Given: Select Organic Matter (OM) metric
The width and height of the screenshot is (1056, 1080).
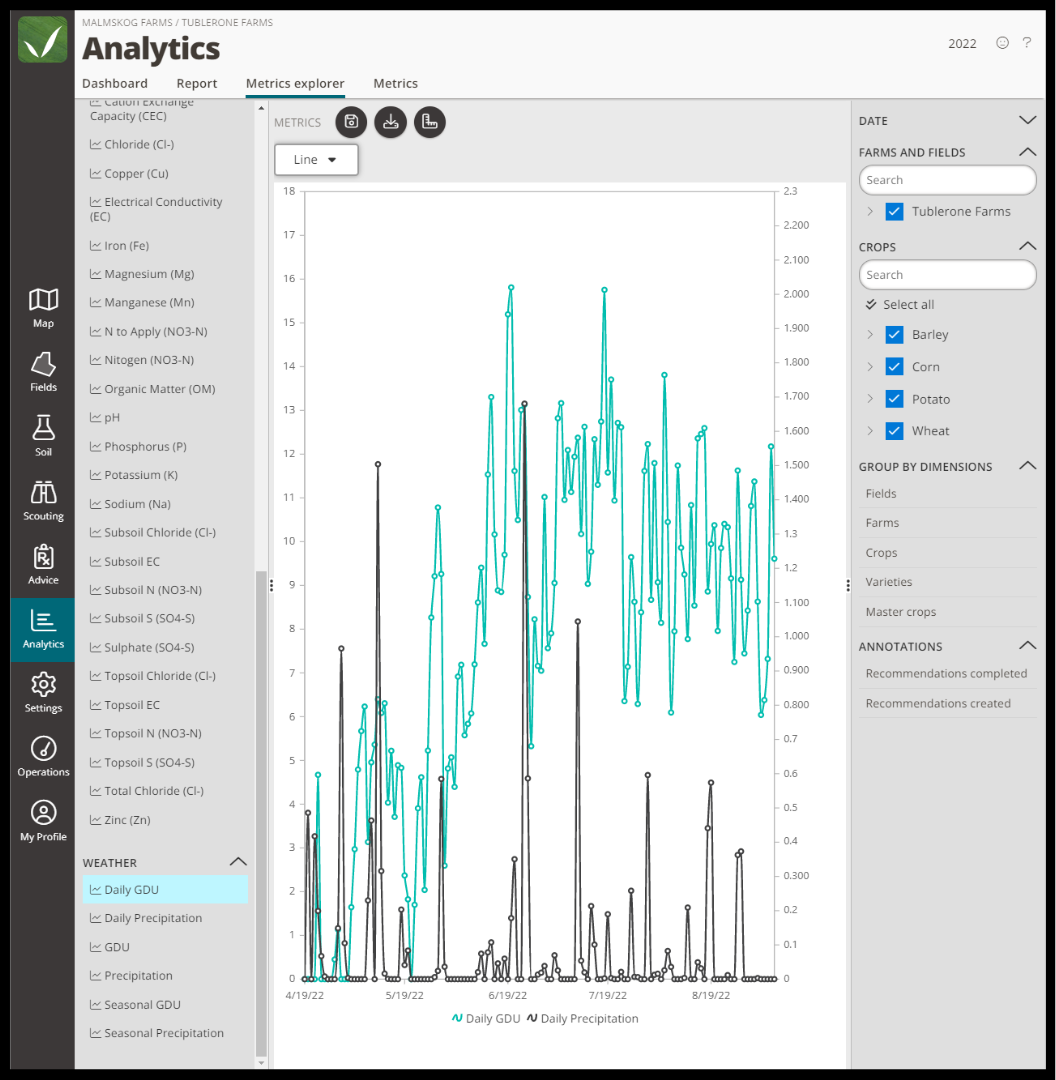Looking at the screenshot, I should coord(152,389).
